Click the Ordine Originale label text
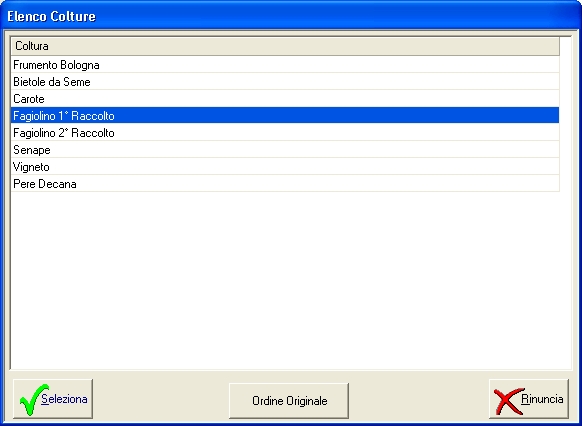Screen dimensions: 582x426 pos(290,401)
